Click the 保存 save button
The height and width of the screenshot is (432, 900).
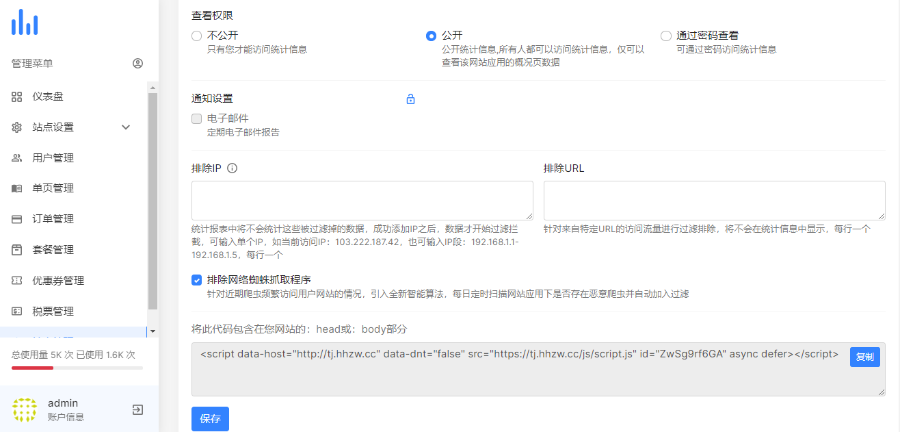coord(210,419)
